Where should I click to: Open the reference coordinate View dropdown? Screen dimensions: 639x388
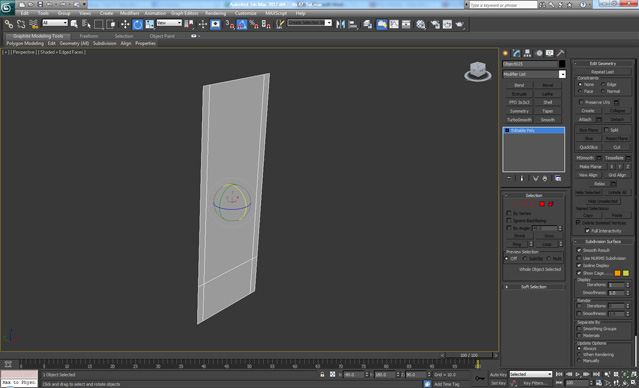(169, 23)
